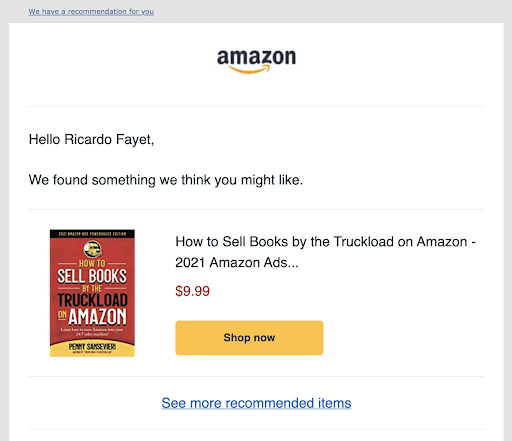Open the 'We have a recommendation for you' link
The width and height of the screenshot is (512, 441).
pos(91,11)
